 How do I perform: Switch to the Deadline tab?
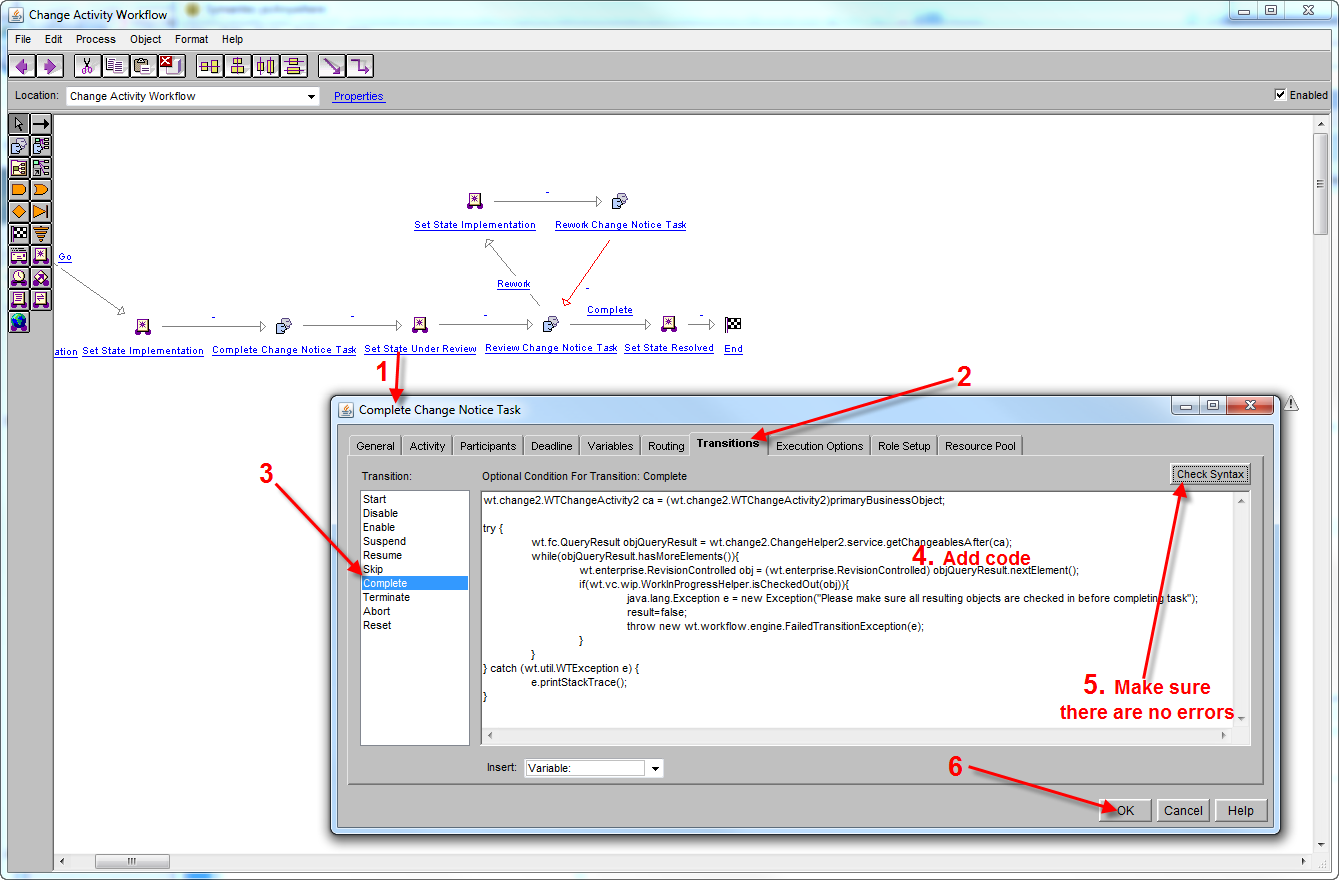(552, 446)
